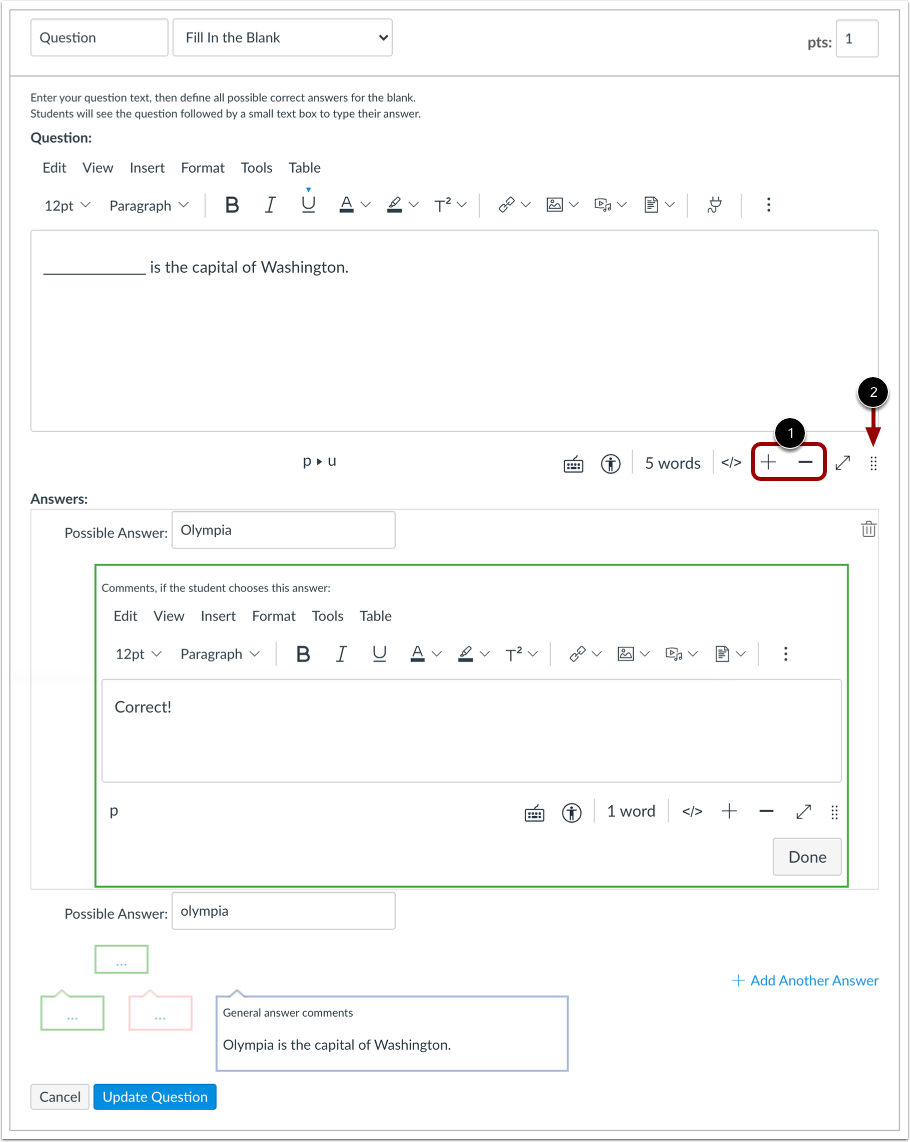Expand image options arrow in comments editor
This screenshot has width=910, height=1142.
tap(645, 654)
